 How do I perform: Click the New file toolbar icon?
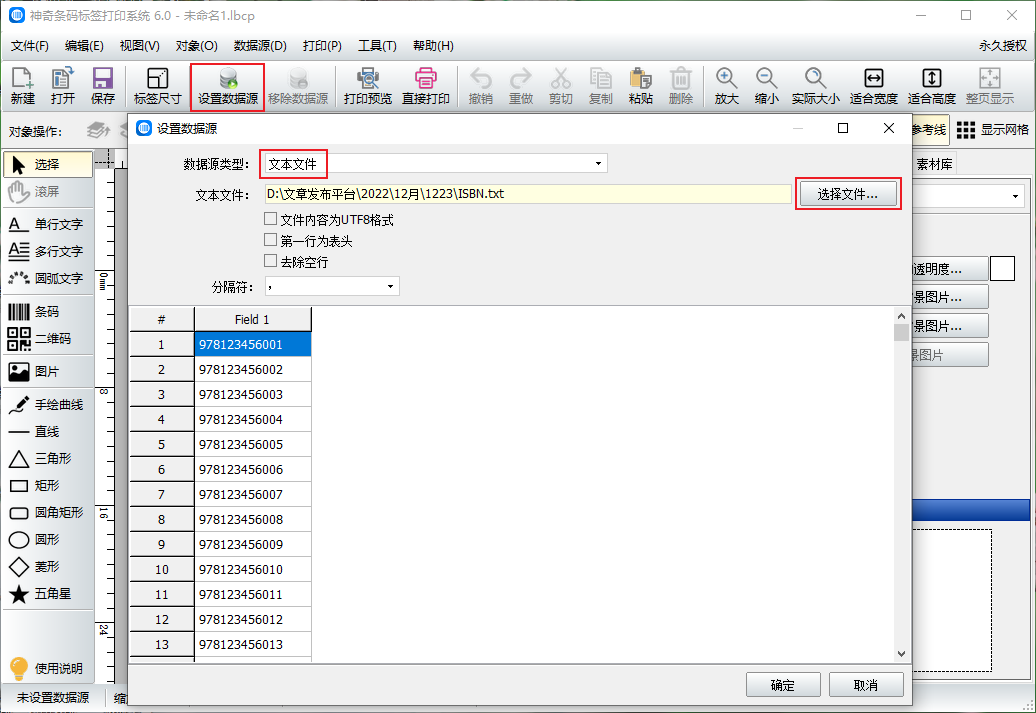click(22, 86)
